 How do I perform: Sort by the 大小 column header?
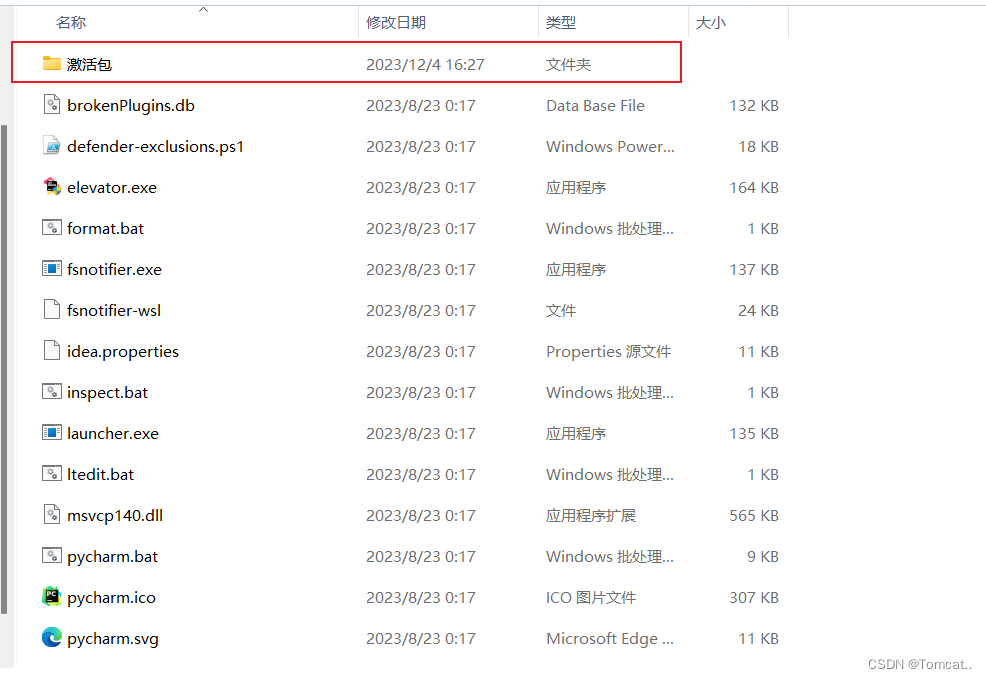pyautogui.click(x=711, y=23)
